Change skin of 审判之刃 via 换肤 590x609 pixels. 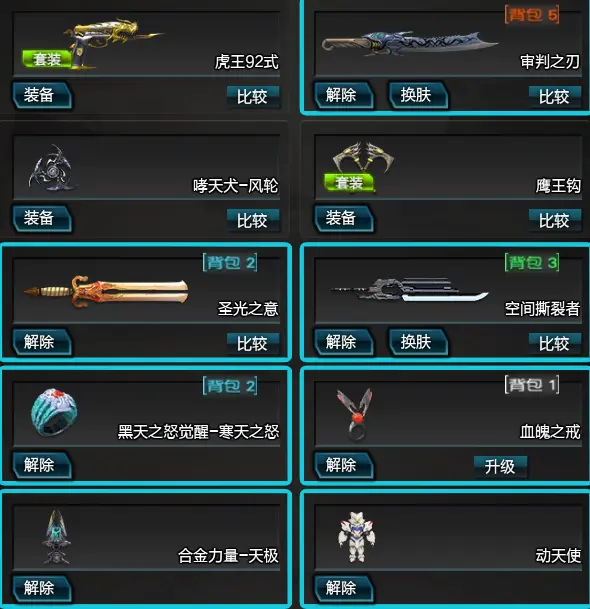pos(418,95)
